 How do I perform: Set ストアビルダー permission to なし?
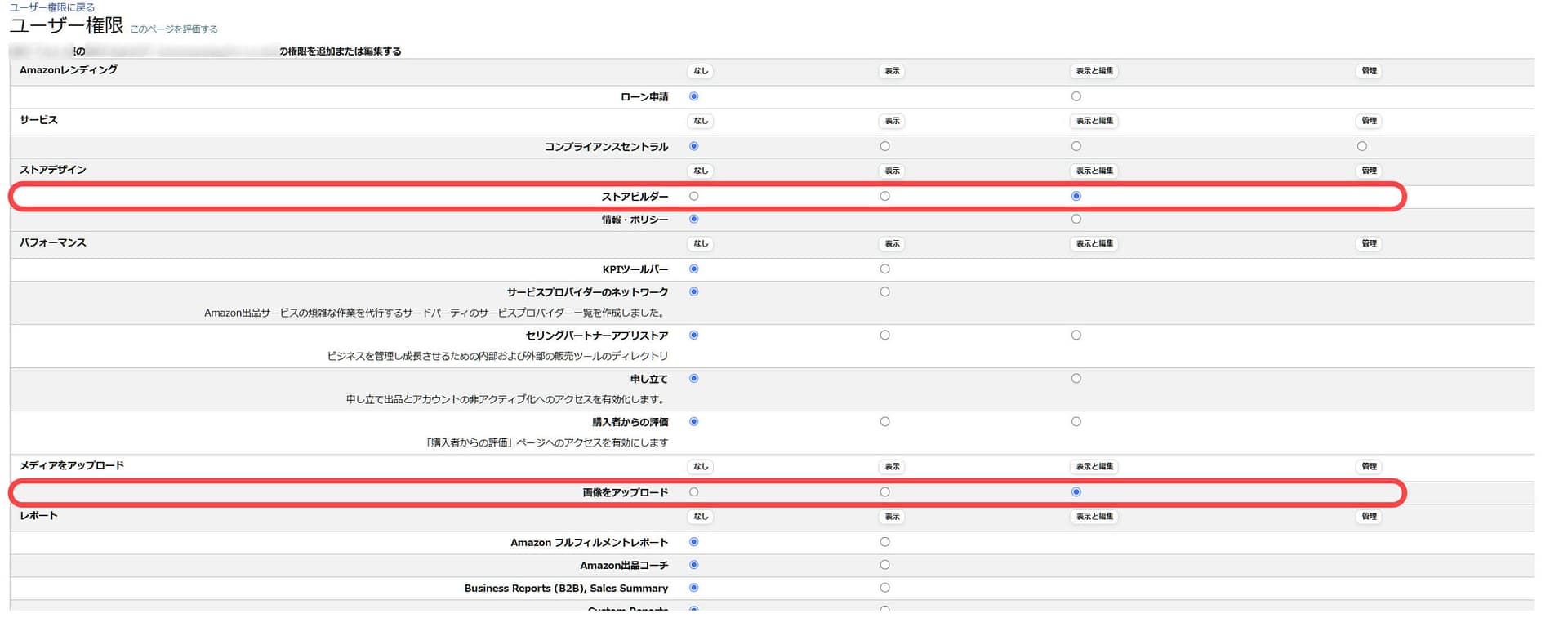point(693,197)
